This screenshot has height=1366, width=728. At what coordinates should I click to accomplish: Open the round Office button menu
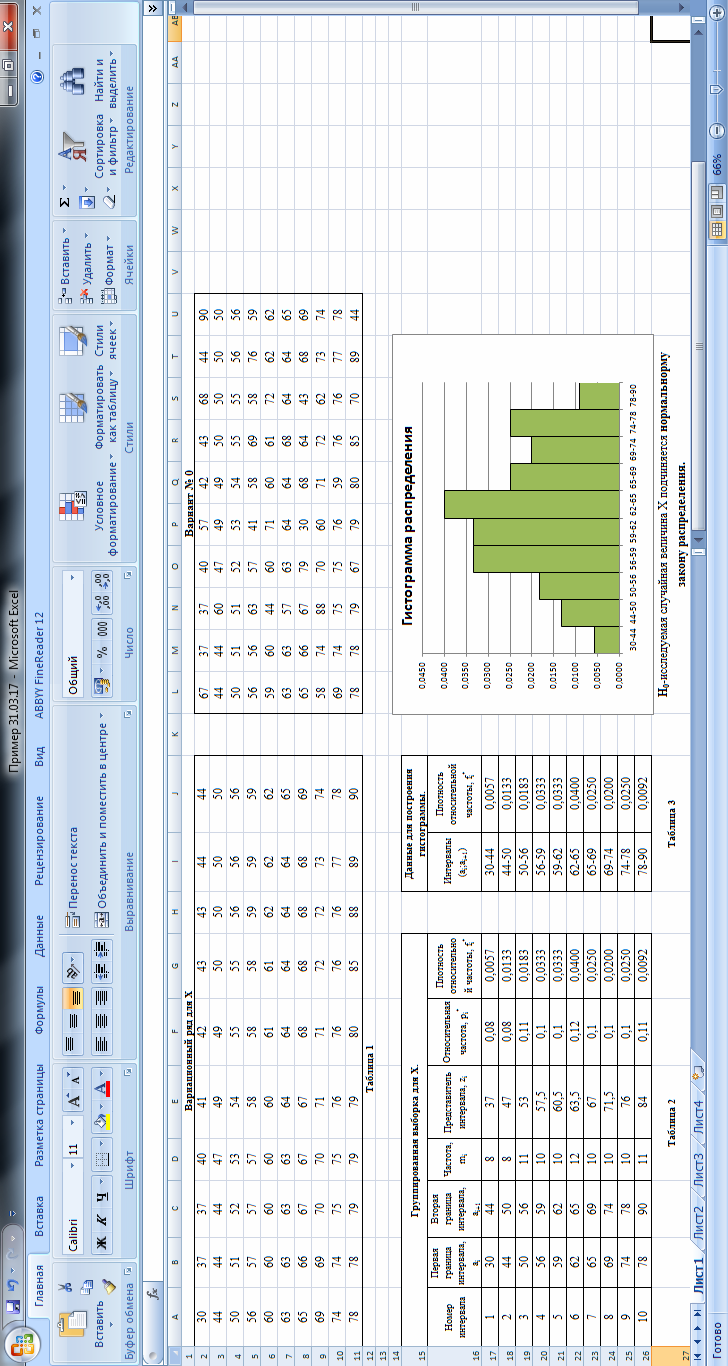pyautogui.click(x=23, y=1346)
